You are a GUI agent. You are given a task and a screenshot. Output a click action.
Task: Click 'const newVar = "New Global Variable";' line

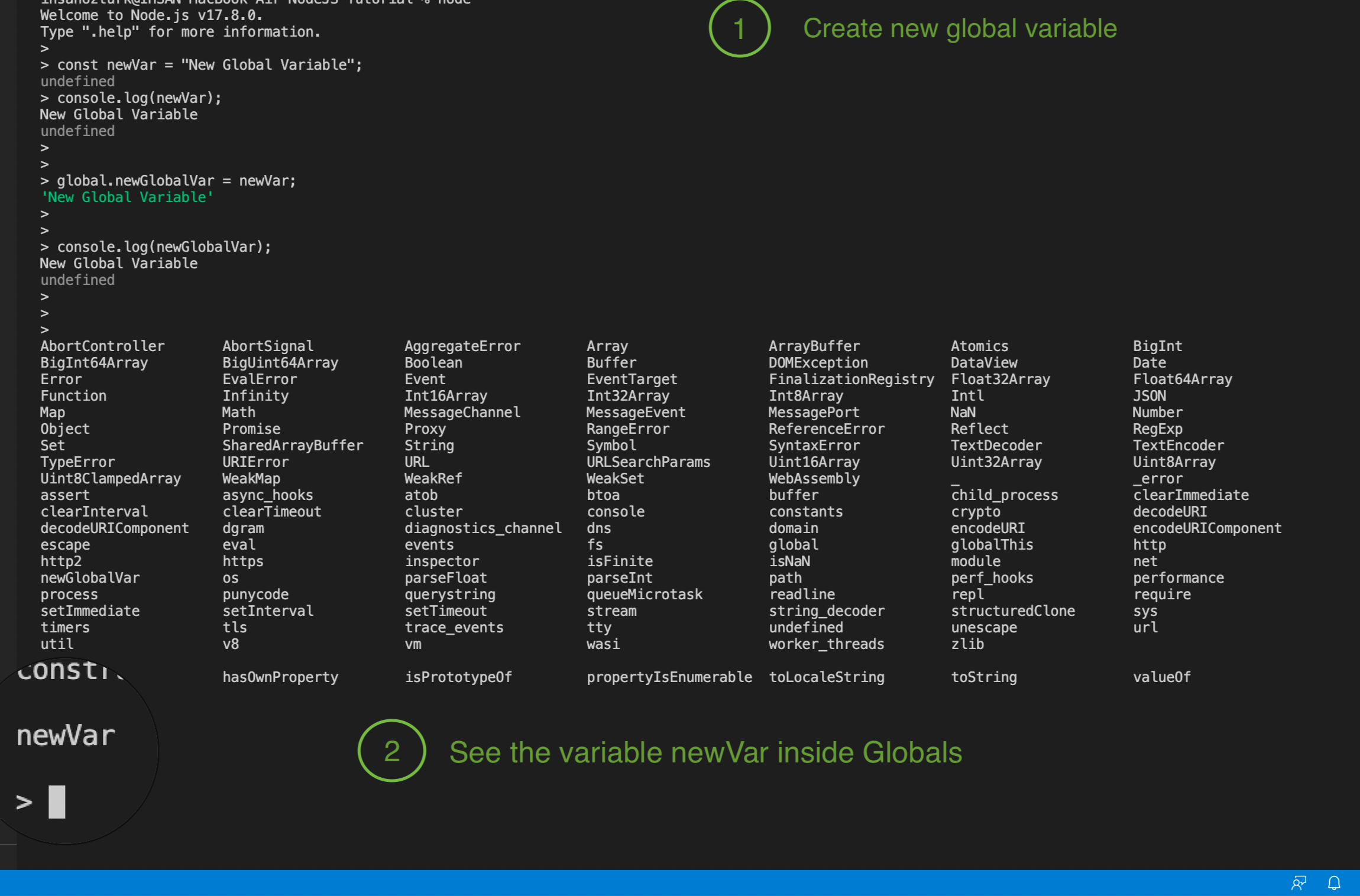pos(201,65)
